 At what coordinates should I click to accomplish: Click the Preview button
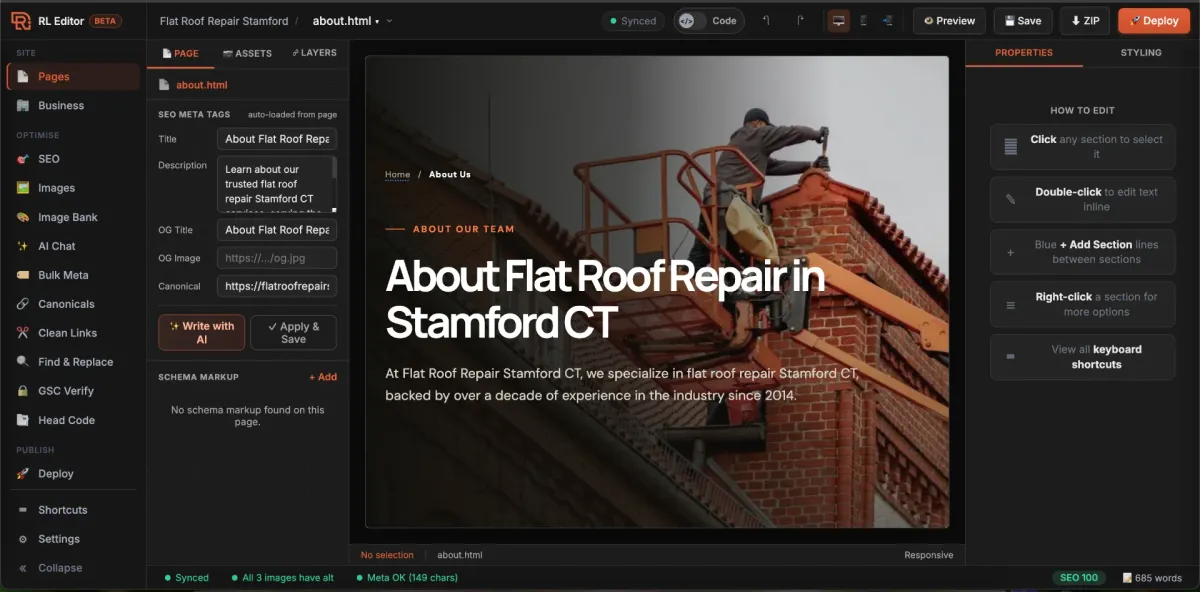coord(949,20)
